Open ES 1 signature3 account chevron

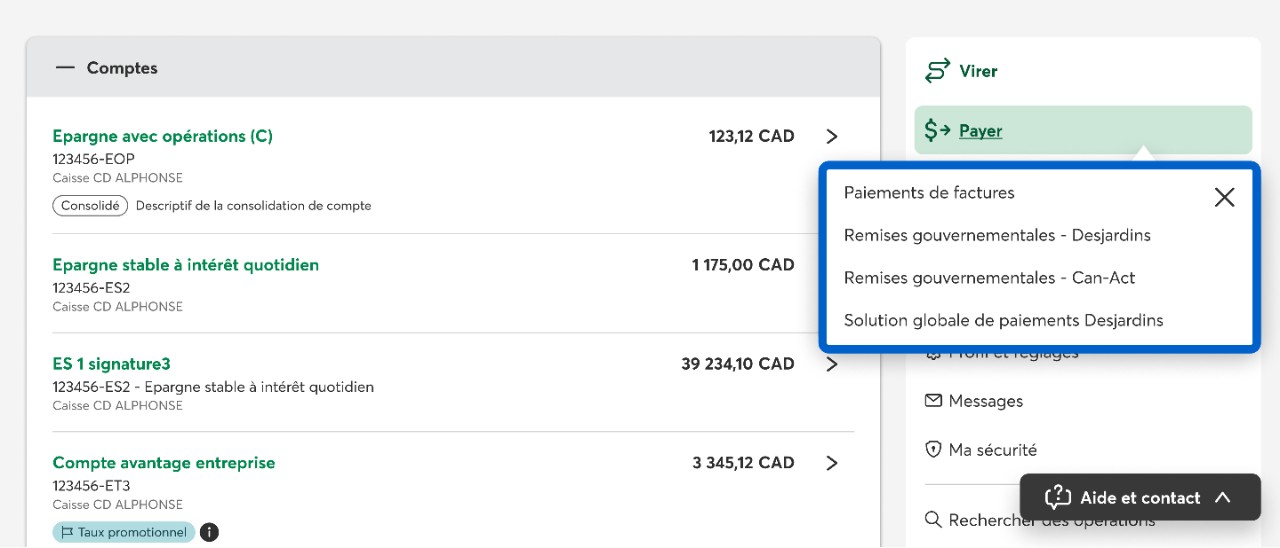click(x=832, y=365)
